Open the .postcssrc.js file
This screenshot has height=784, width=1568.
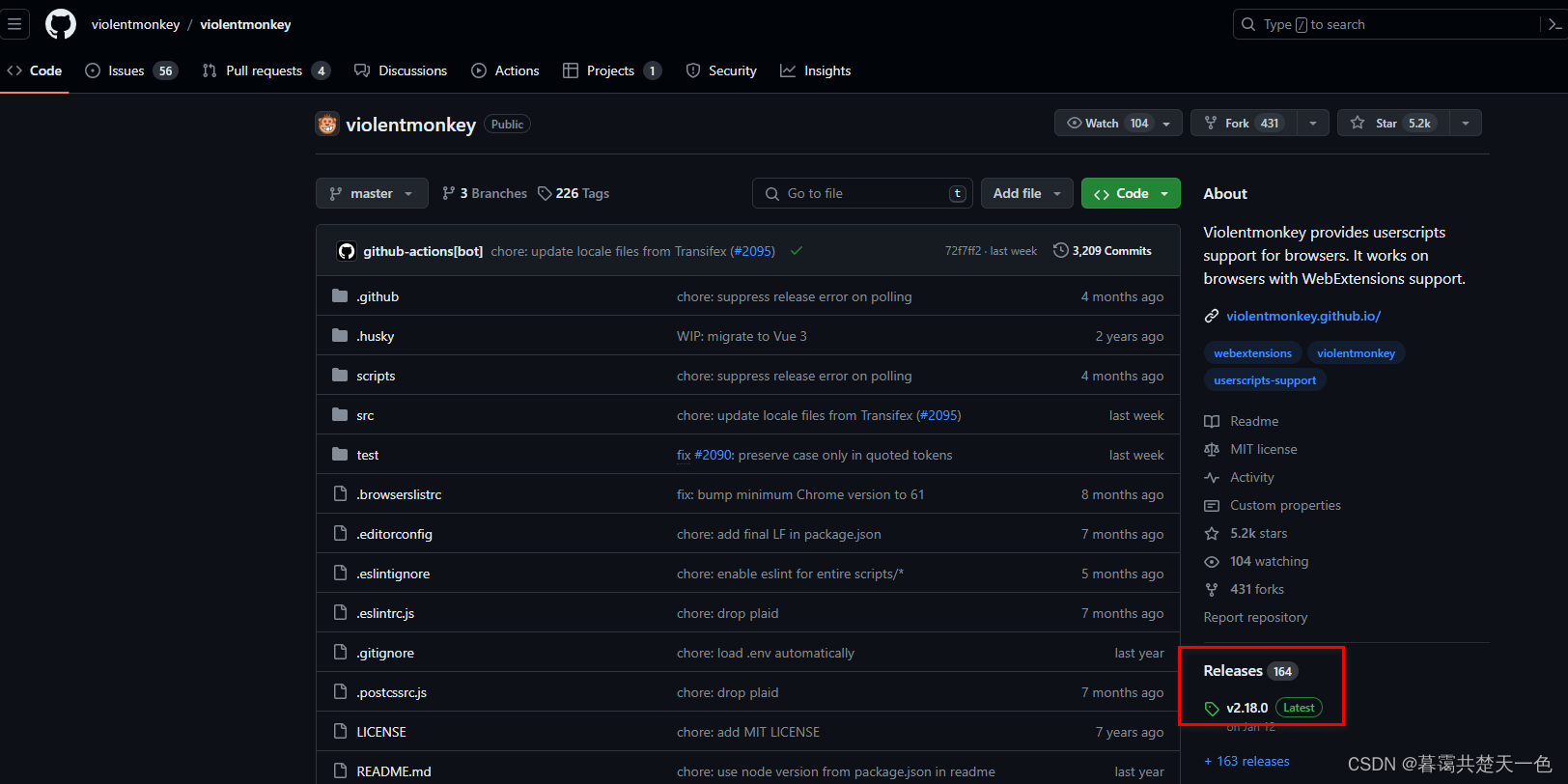click(391, 692)
